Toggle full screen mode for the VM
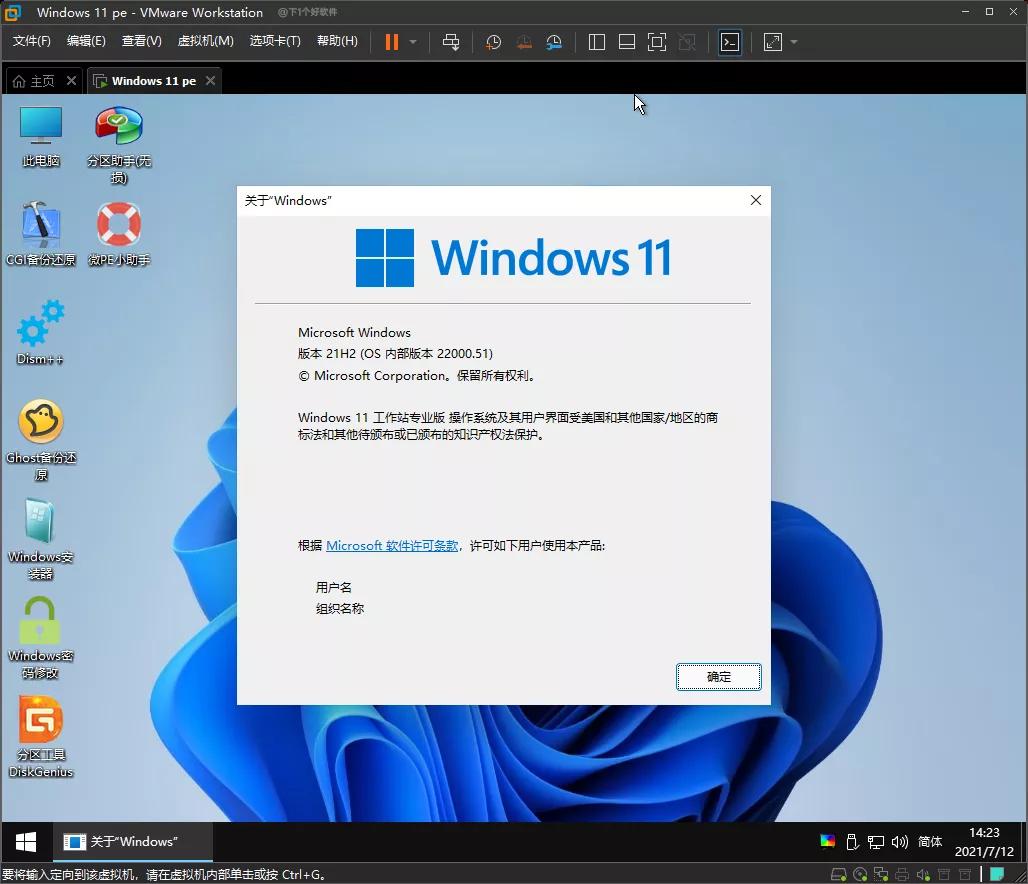 point(656,42)
